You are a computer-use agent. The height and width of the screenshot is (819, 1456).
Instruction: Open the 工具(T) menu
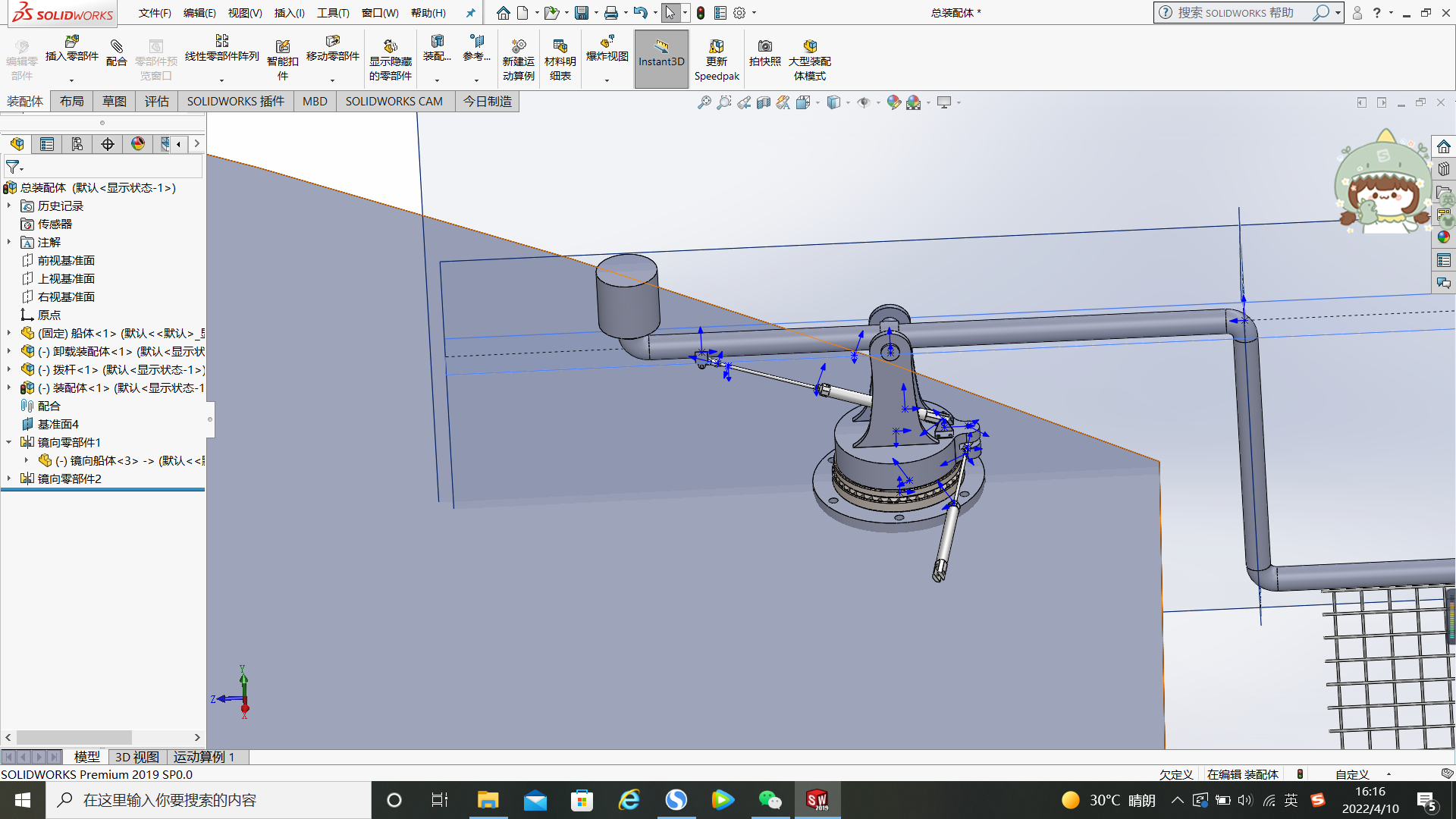click(333, 13)
